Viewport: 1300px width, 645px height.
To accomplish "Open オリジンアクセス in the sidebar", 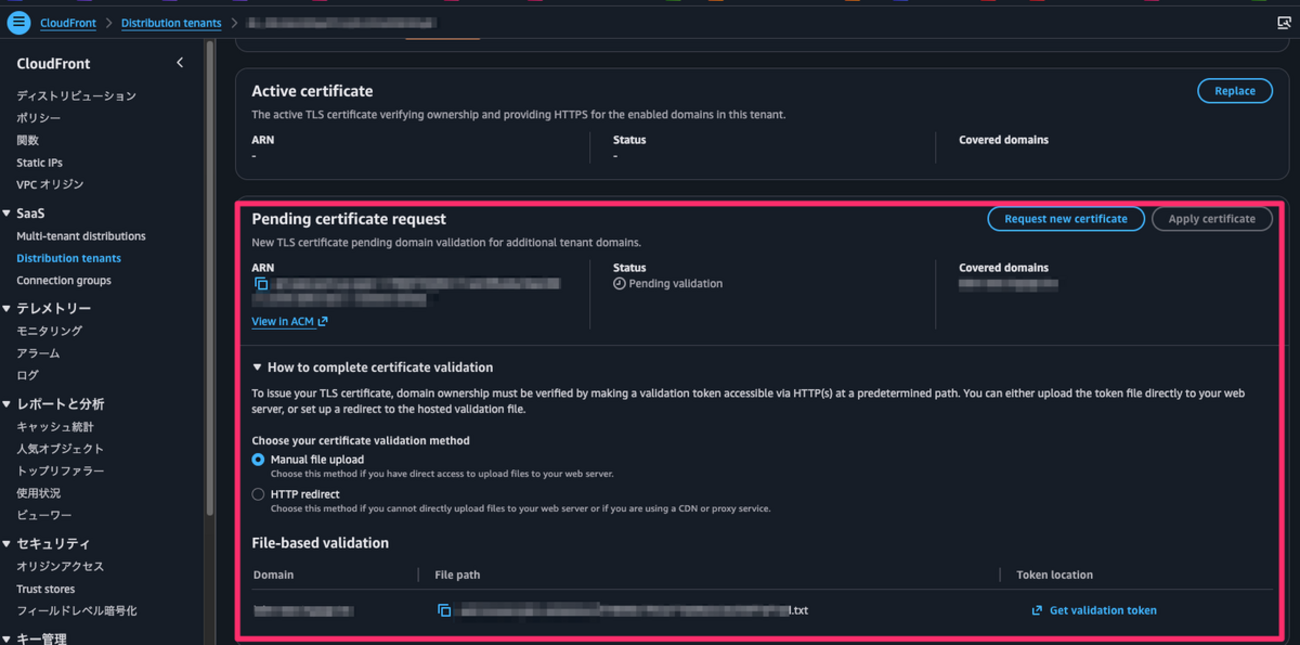I will (x=60, y=566).
